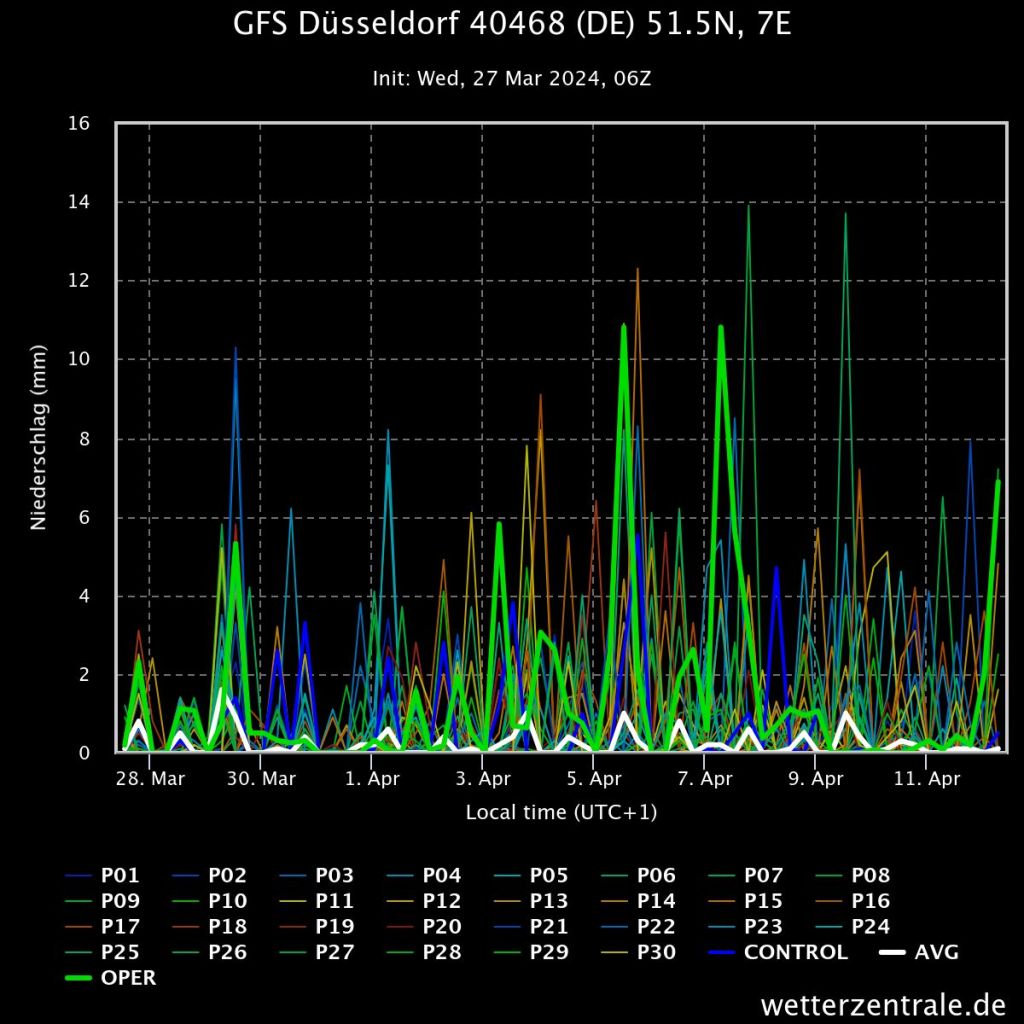The image size is (1024, 1024).
Task: Click the thick green OPER line swatch
Action: [79, 978]
